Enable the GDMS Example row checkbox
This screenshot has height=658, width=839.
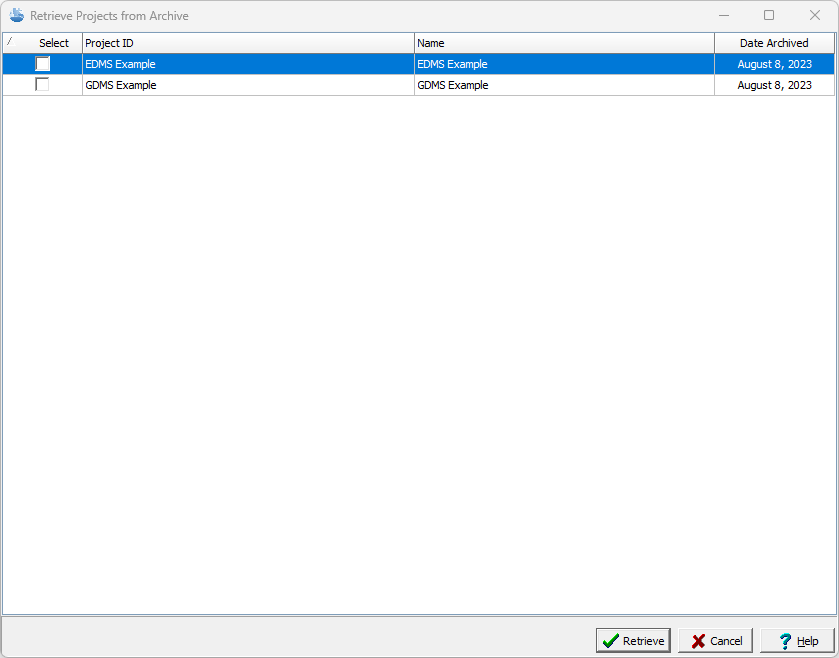(x=43, y=85)
